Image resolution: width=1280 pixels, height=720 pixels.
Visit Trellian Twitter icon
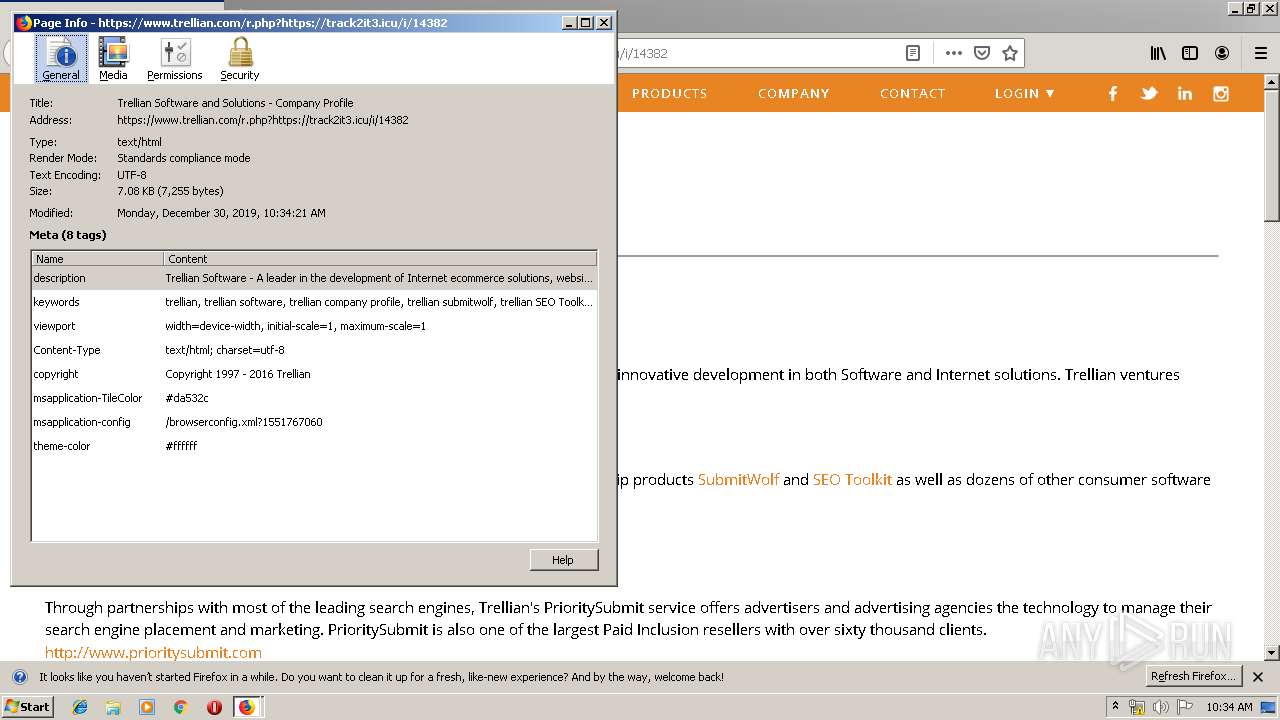pos(1149,93)
